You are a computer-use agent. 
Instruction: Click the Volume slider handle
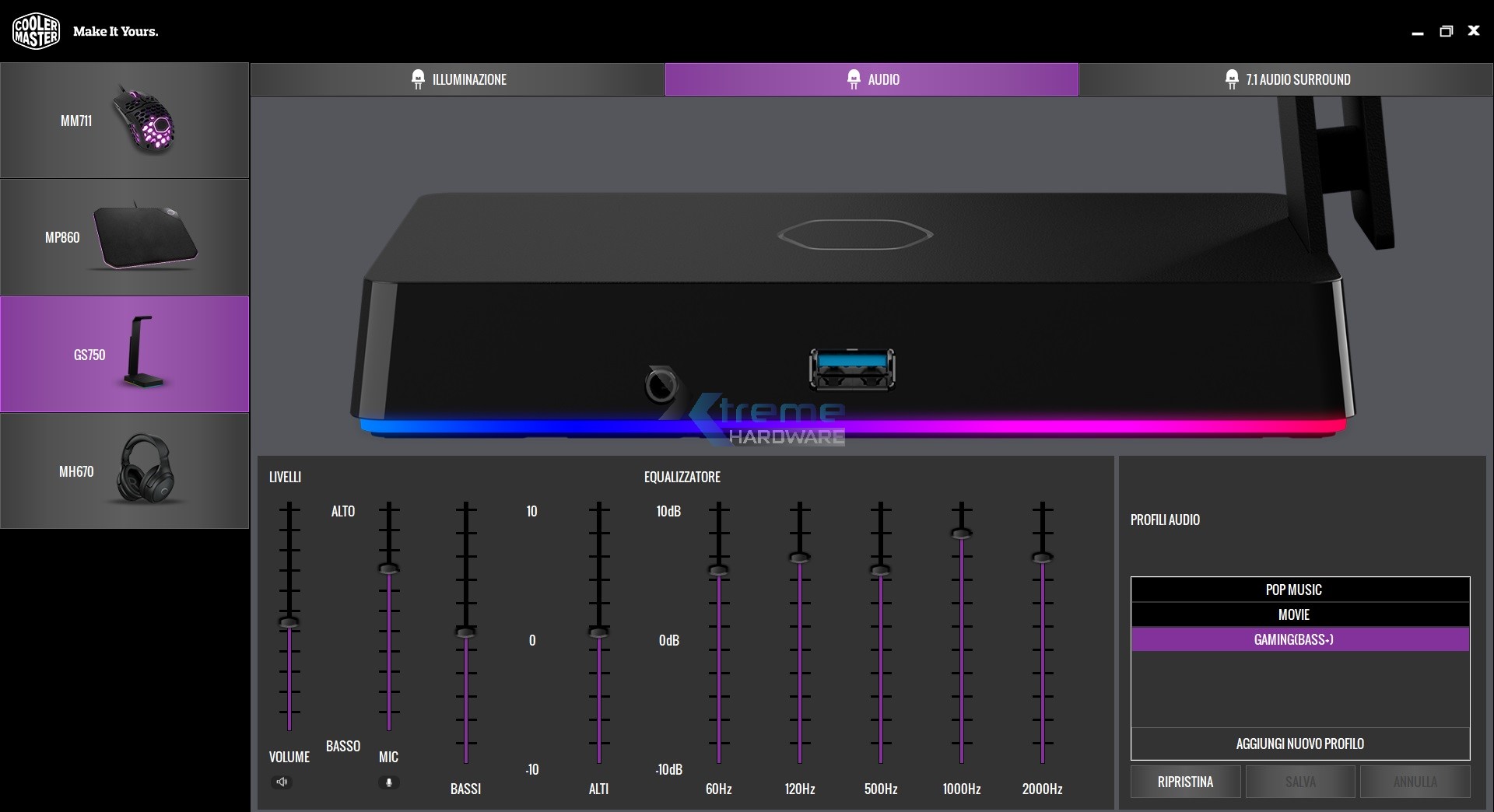[289, 622]
